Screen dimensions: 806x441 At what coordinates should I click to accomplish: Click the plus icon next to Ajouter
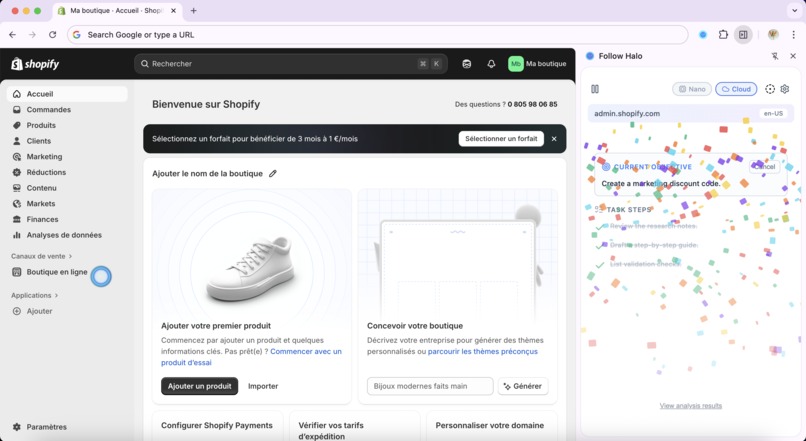[17, 311]
